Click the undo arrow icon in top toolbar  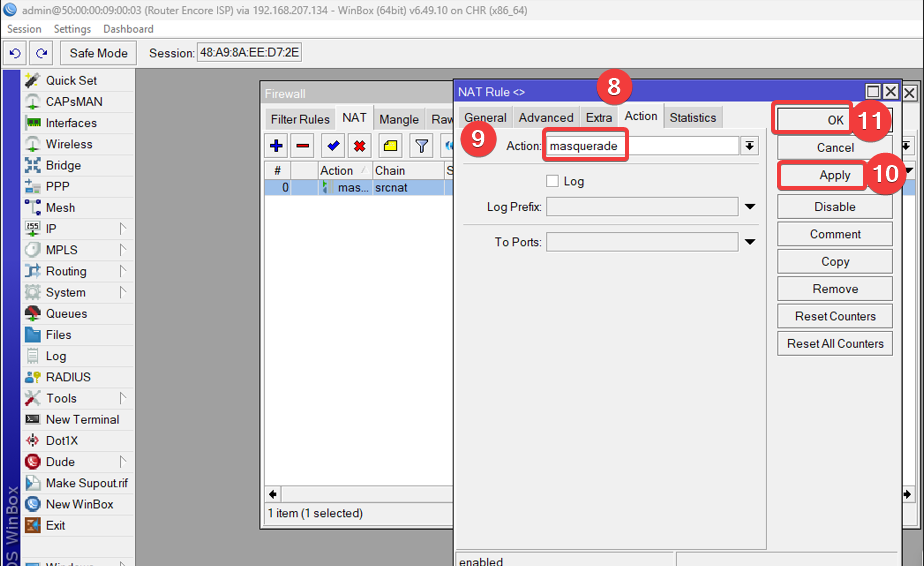[16, 53]
